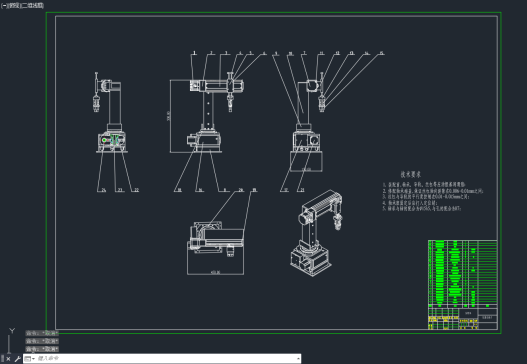Viewport: 527px width, 364px height.
Task: Open command line customize wrench menu
Action: pyautogui.click(x=17, y=359)
